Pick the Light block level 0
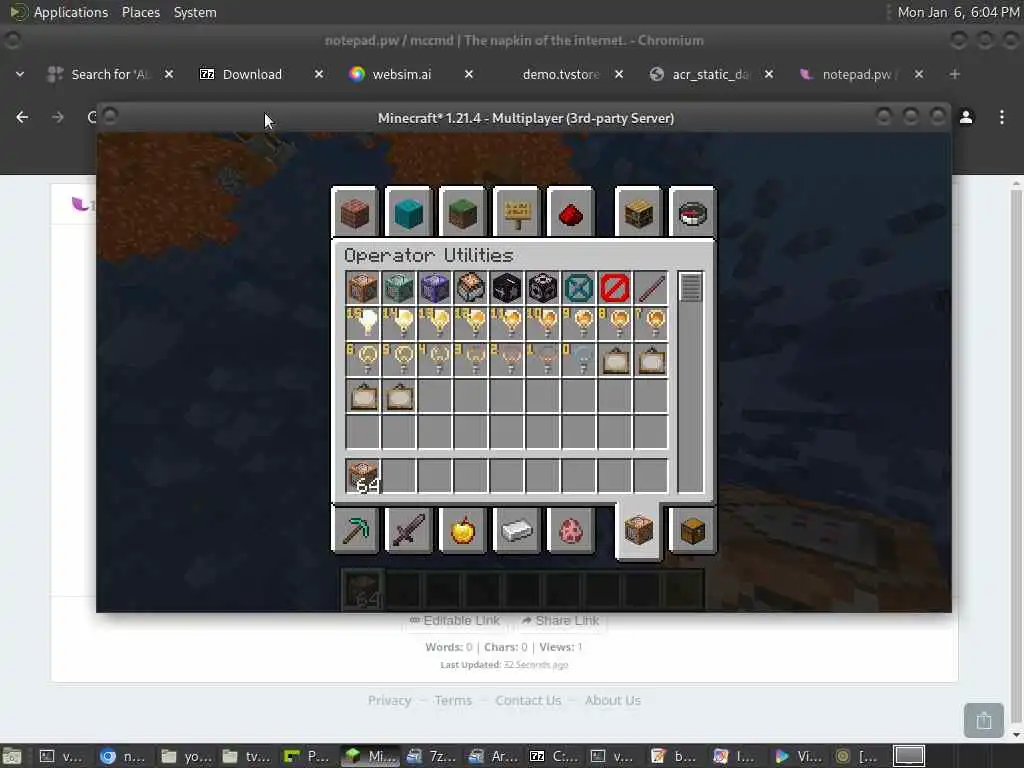1024x768 pixels. tap(578, 360)
